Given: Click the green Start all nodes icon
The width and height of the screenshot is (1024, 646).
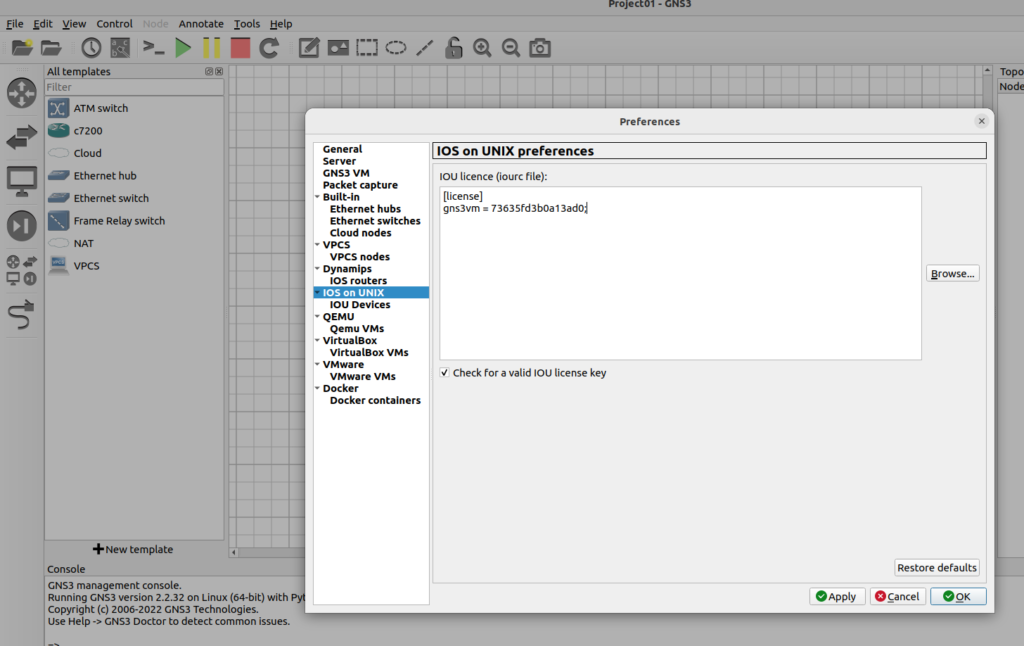Looking at the screenshot, I should (182, 47).
